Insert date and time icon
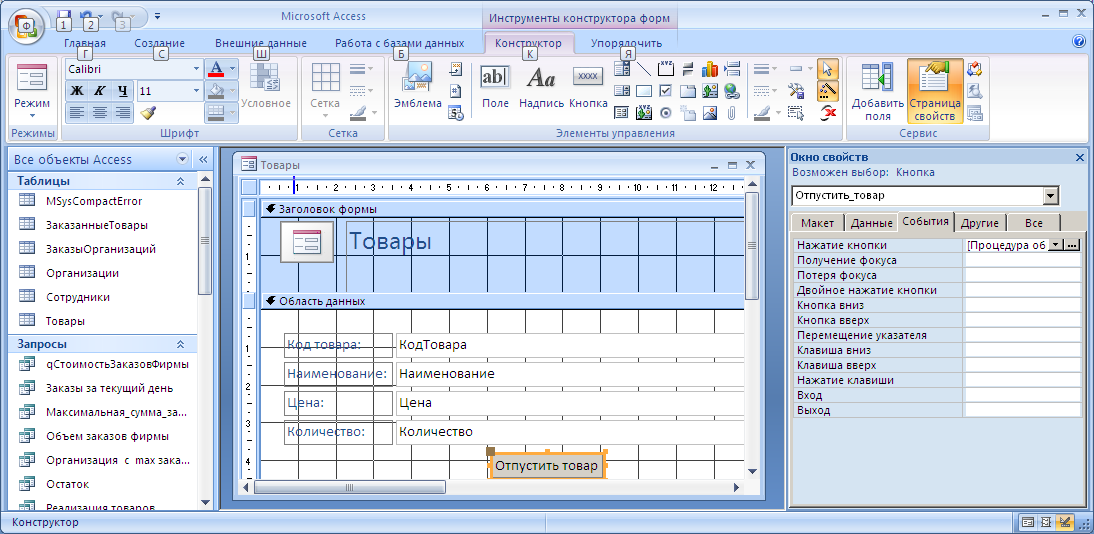Viewport: 1094px width, 534px height. tap(456, 112)
